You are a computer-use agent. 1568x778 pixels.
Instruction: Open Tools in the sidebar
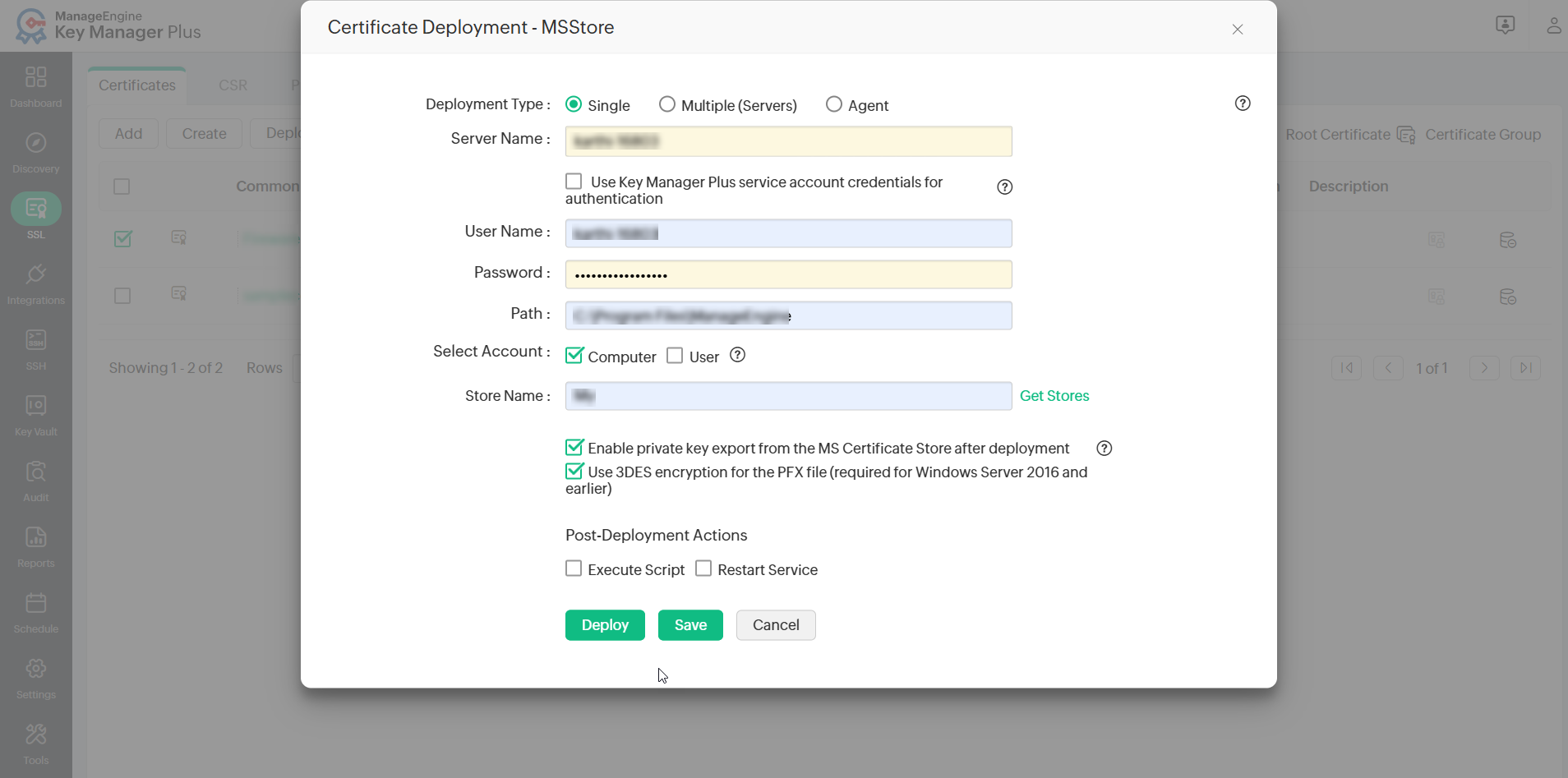tap(35, 744)
